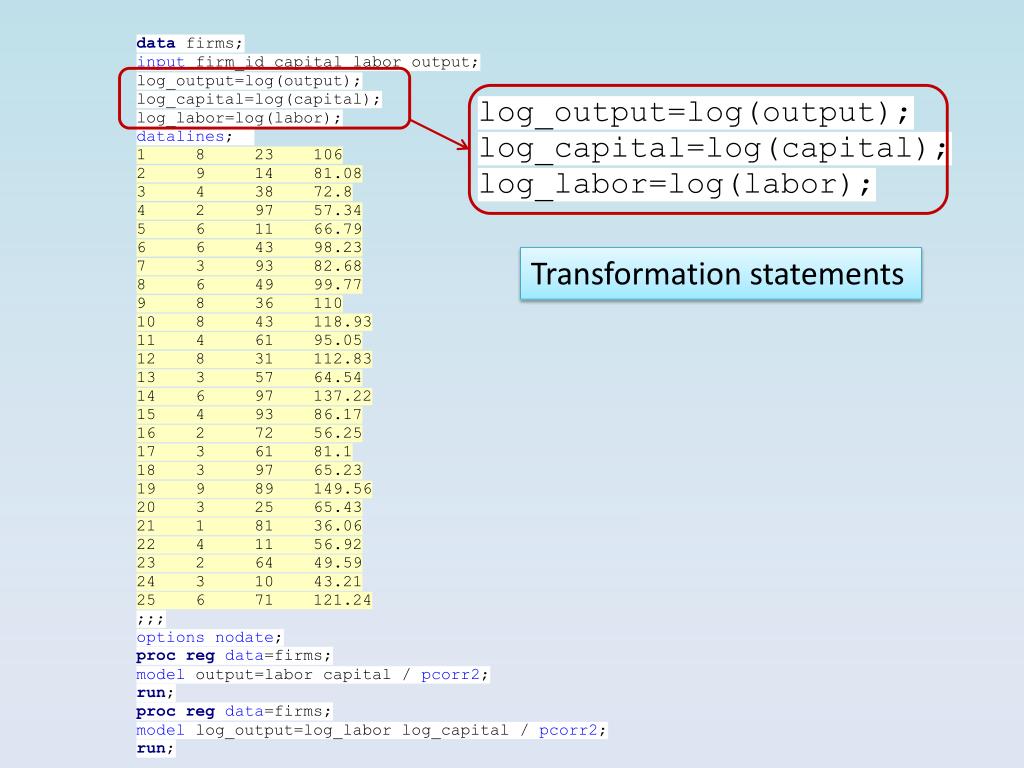
Task: Click the small log_labor=log(labor); statement
Action: [x=238, y=118]
